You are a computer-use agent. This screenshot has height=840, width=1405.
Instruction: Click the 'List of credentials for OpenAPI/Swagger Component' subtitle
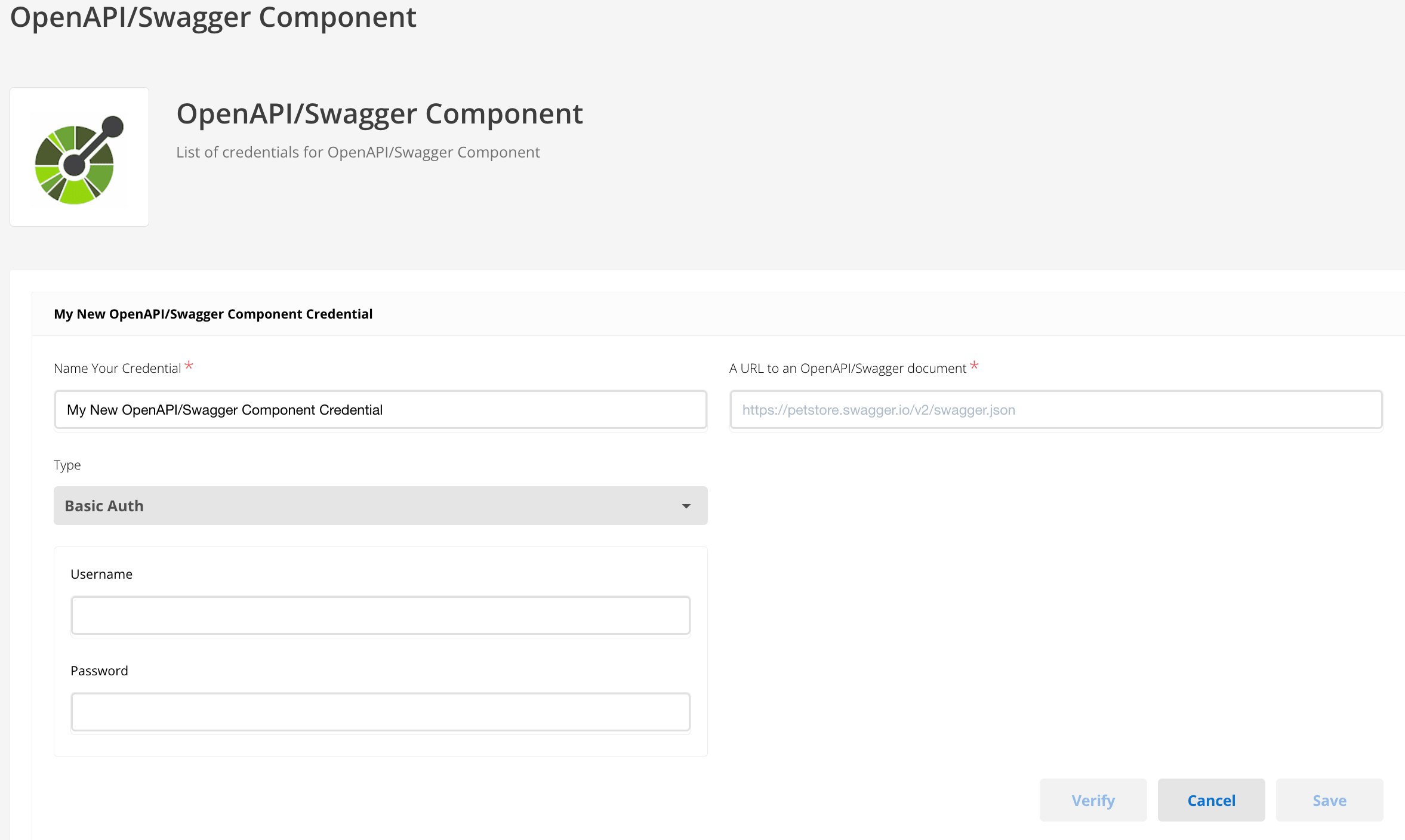pyautogui.click(x=358, y=153)
